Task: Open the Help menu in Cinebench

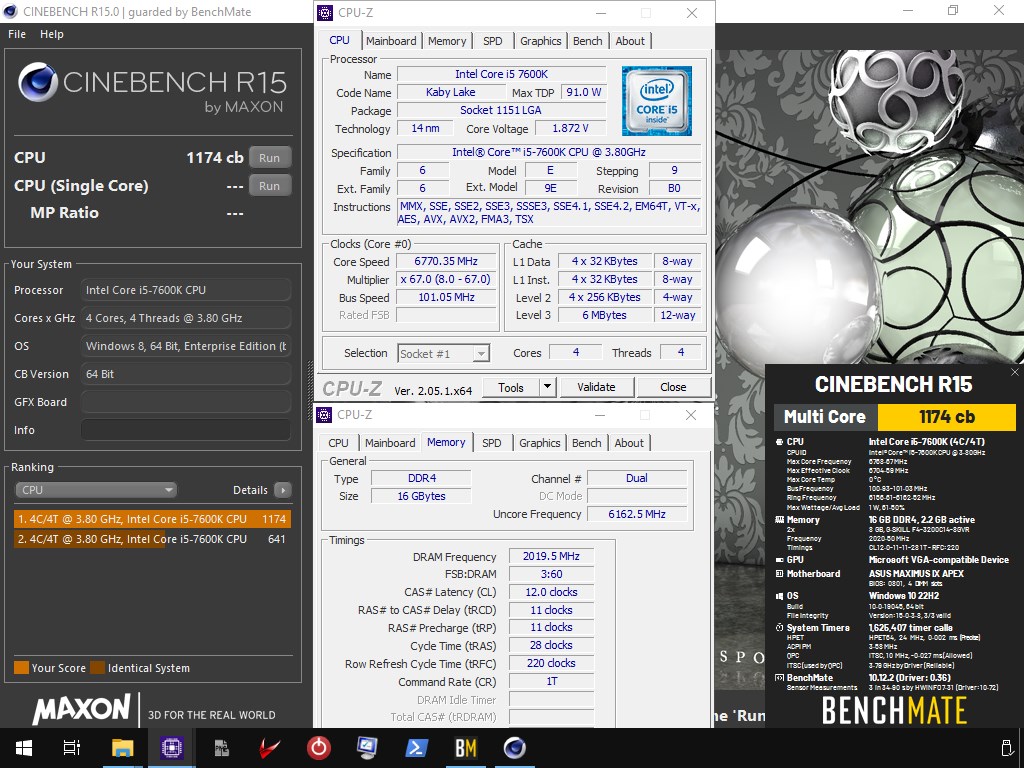Action: pyautogui.click(x=52, y=34)
